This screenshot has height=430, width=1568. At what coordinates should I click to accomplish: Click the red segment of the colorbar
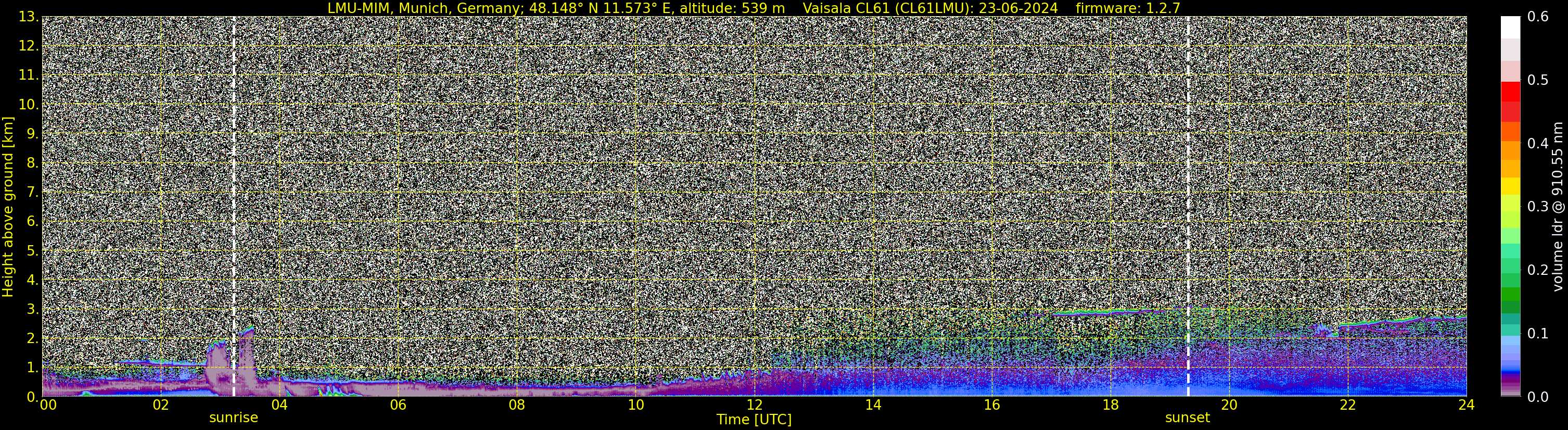tap(1510, 92)
